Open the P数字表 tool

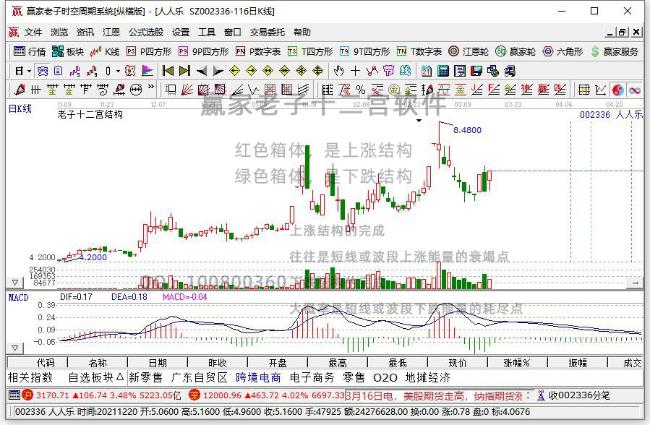(x=258, y=51)
